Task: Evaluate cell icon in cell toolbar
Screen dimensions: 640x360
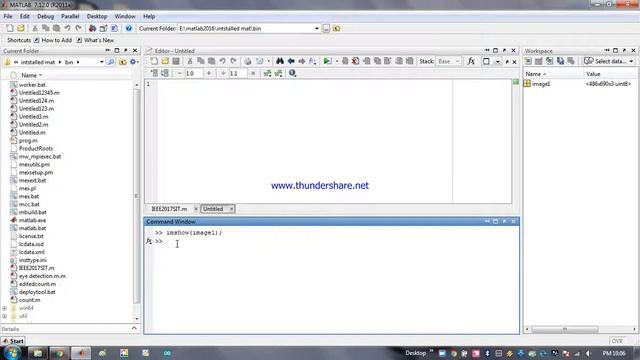Action: point(154,73)
